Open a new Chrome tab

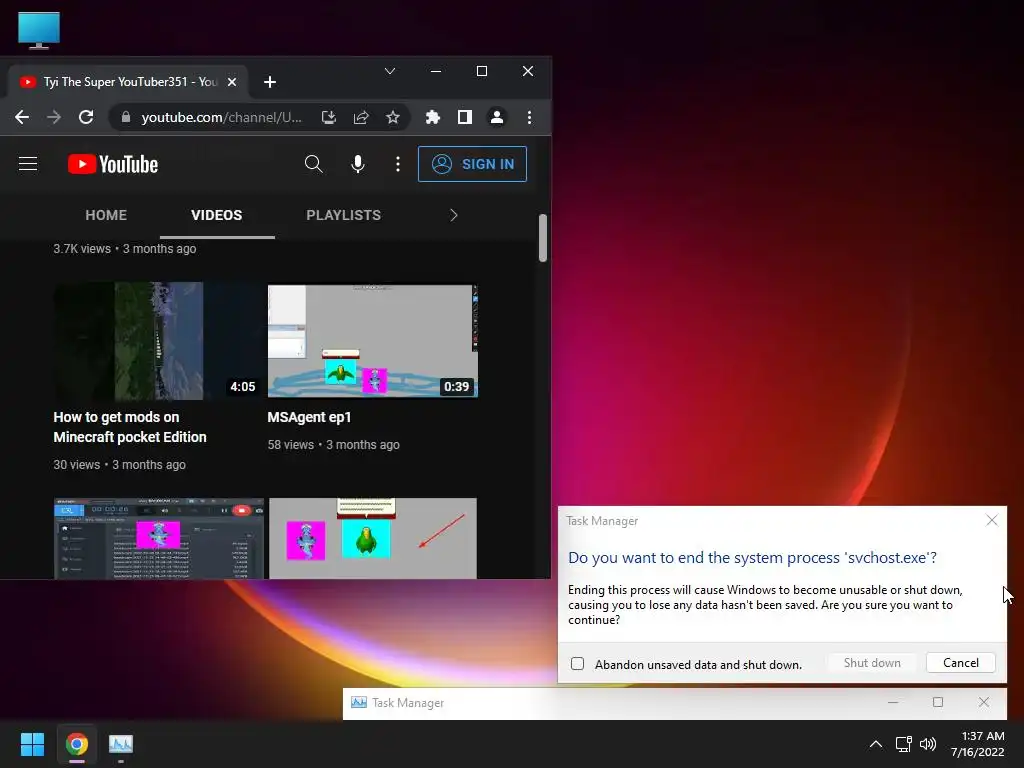270,82
